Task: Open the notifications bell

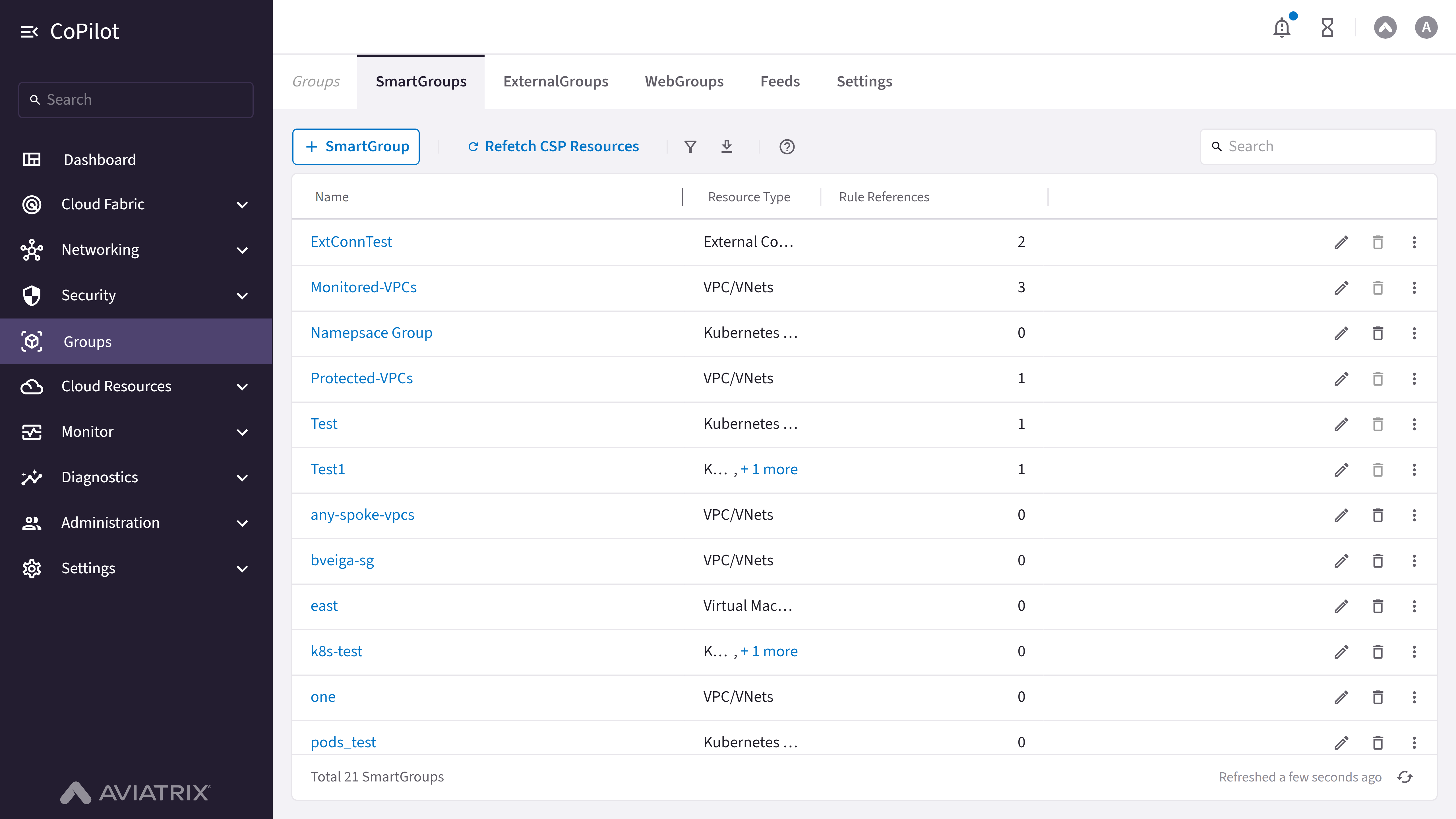Action: tap(1282, 27)
